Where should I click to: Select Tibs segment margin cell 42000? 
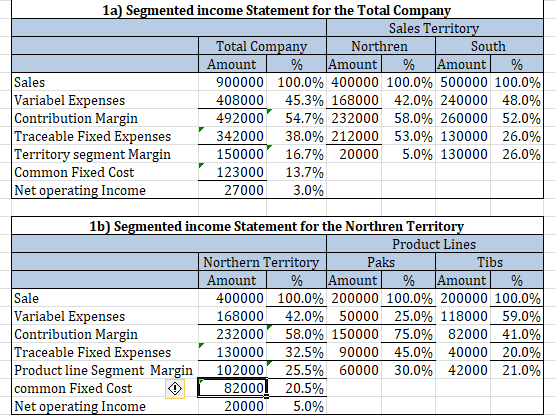tap(463, 370)
